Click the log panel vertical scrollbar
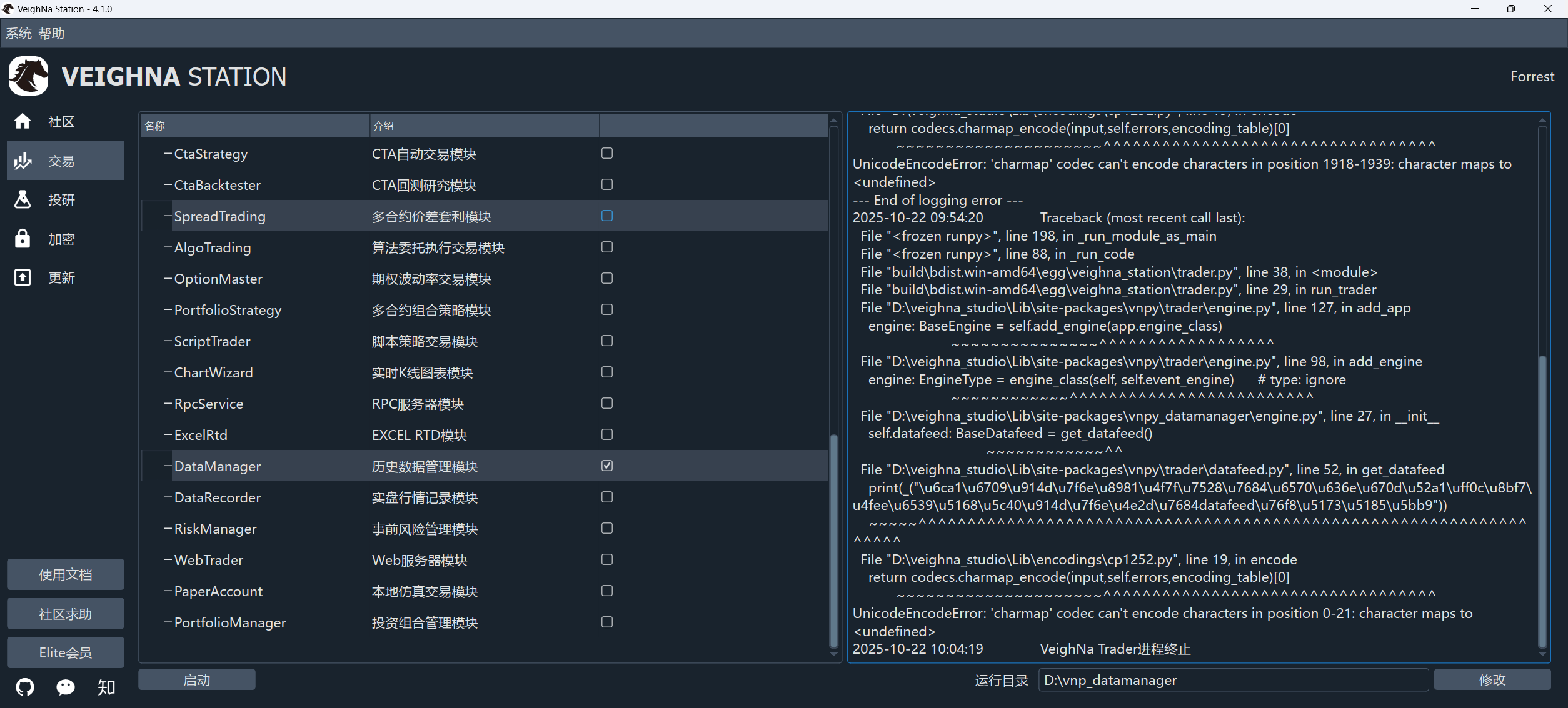 pos(1542,500)
